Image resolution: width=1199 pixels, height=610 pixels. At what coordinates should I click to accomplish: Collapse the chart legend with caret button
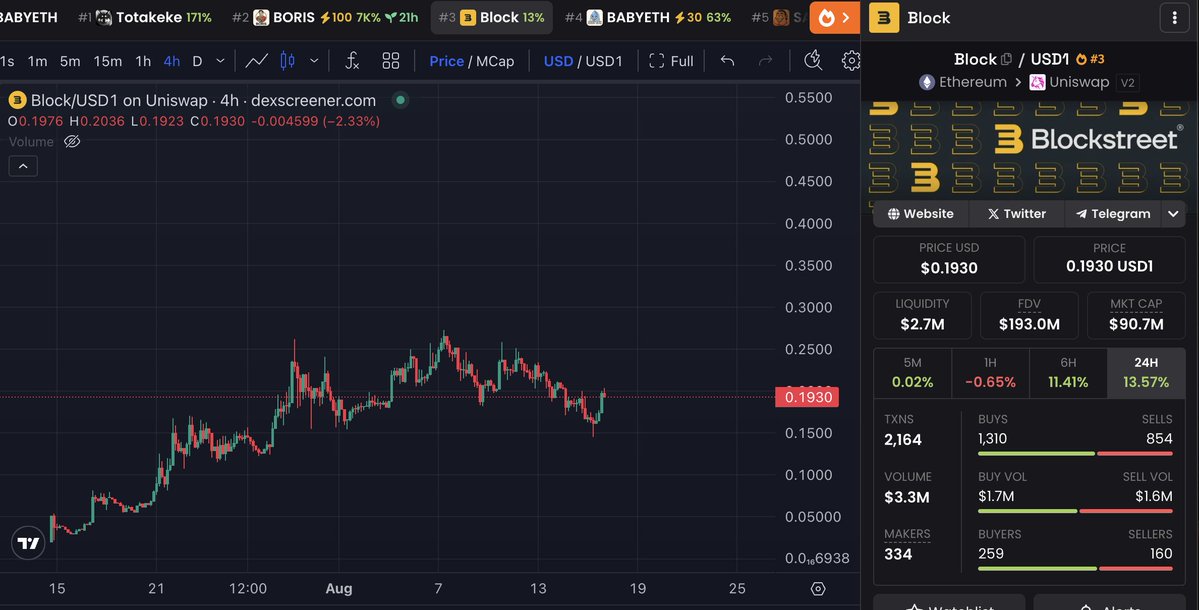23,166
